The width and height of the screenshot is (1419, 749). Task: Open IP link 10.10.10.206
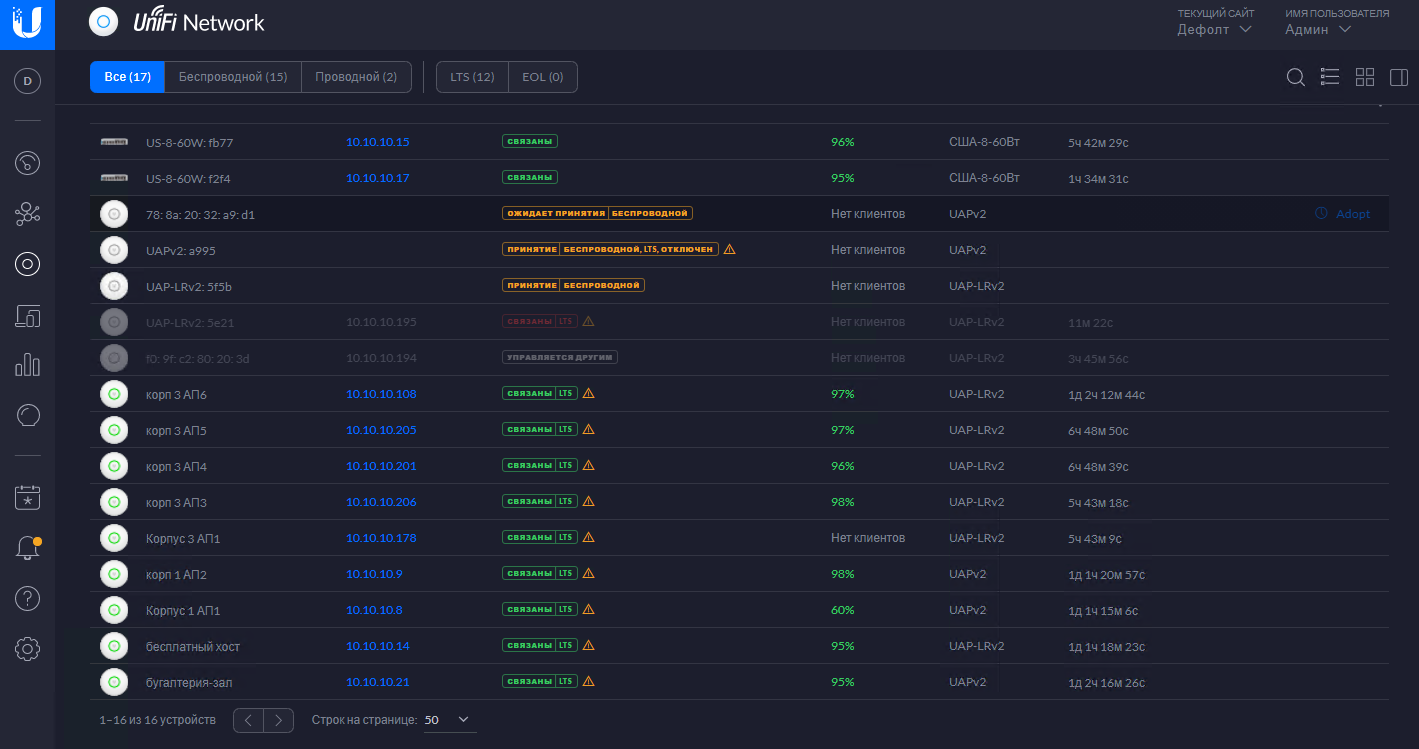[381, 502]
